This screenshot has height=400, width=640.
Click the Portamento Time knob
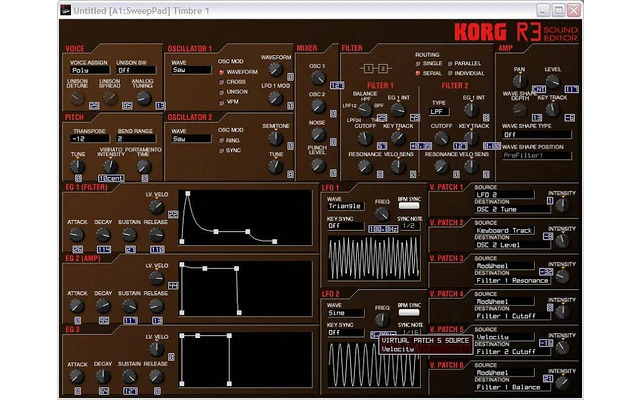pos(144,166)
